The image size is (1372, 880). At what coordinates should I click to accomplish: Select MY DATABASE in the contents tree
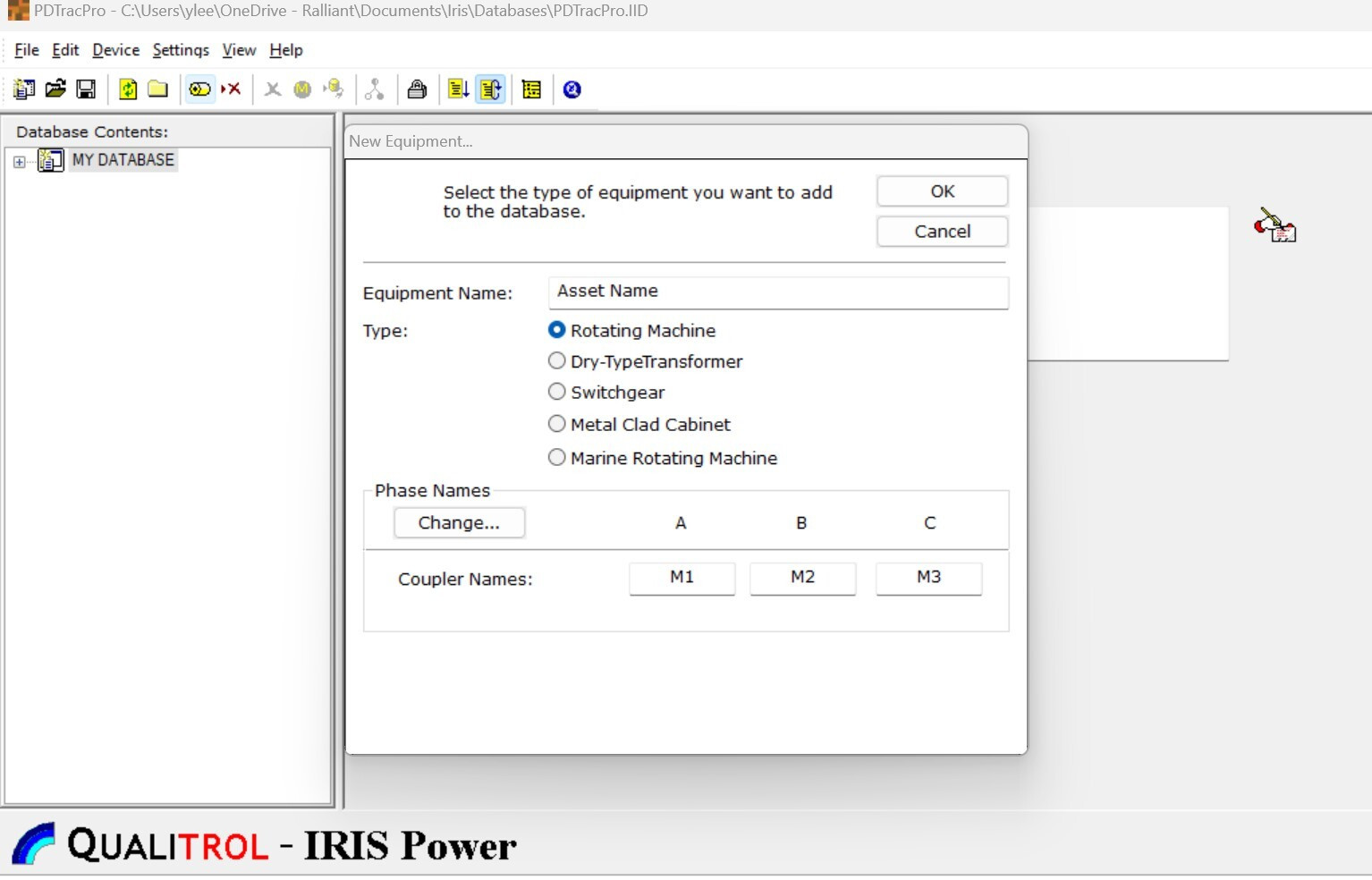pyautogui.click(x=123, y=160)
